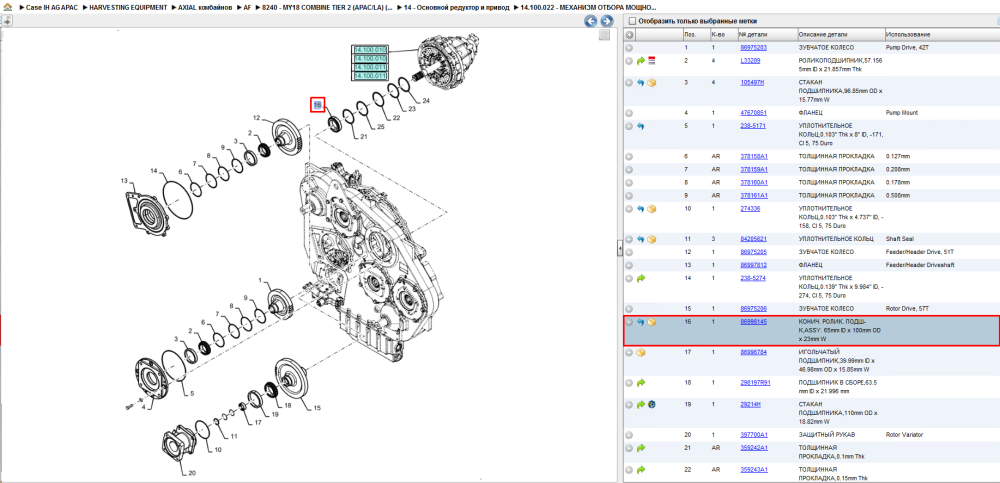The height and width of the screenshot is (483, 1000).
Task: Open part number 397700A1 link
Action: [754, 435]
